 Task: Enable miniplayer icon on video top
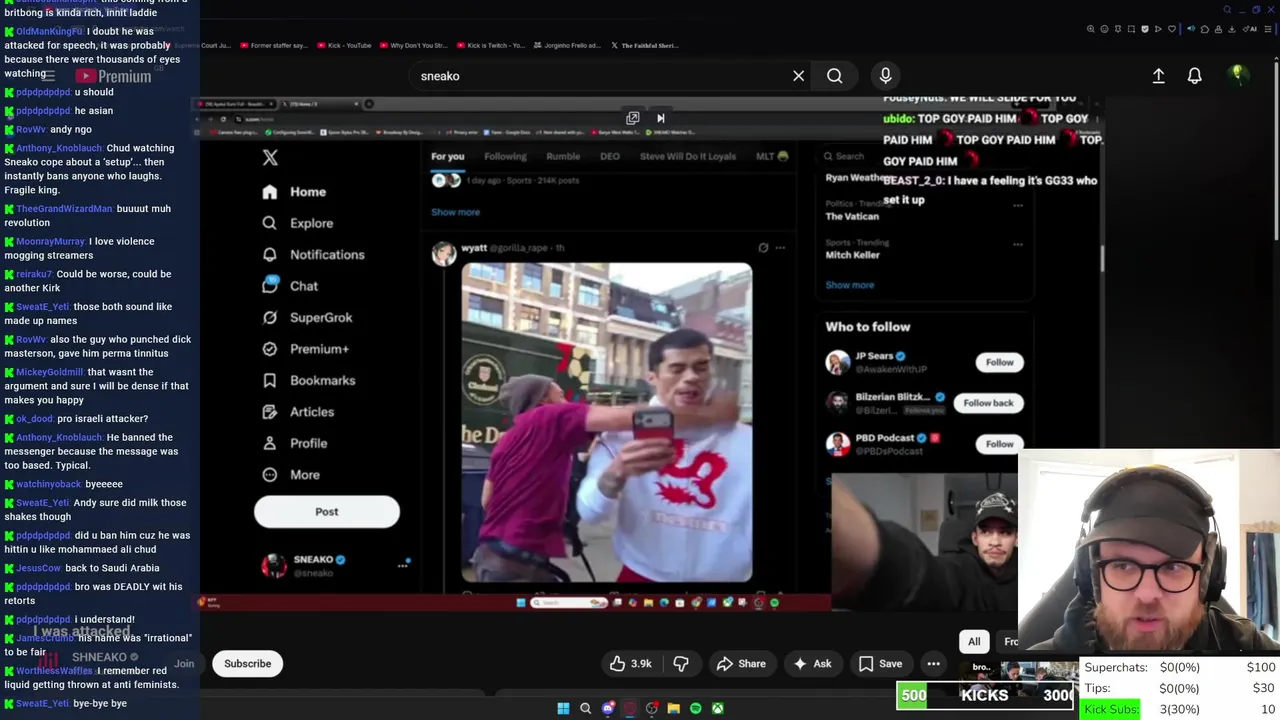coord(633,118)
